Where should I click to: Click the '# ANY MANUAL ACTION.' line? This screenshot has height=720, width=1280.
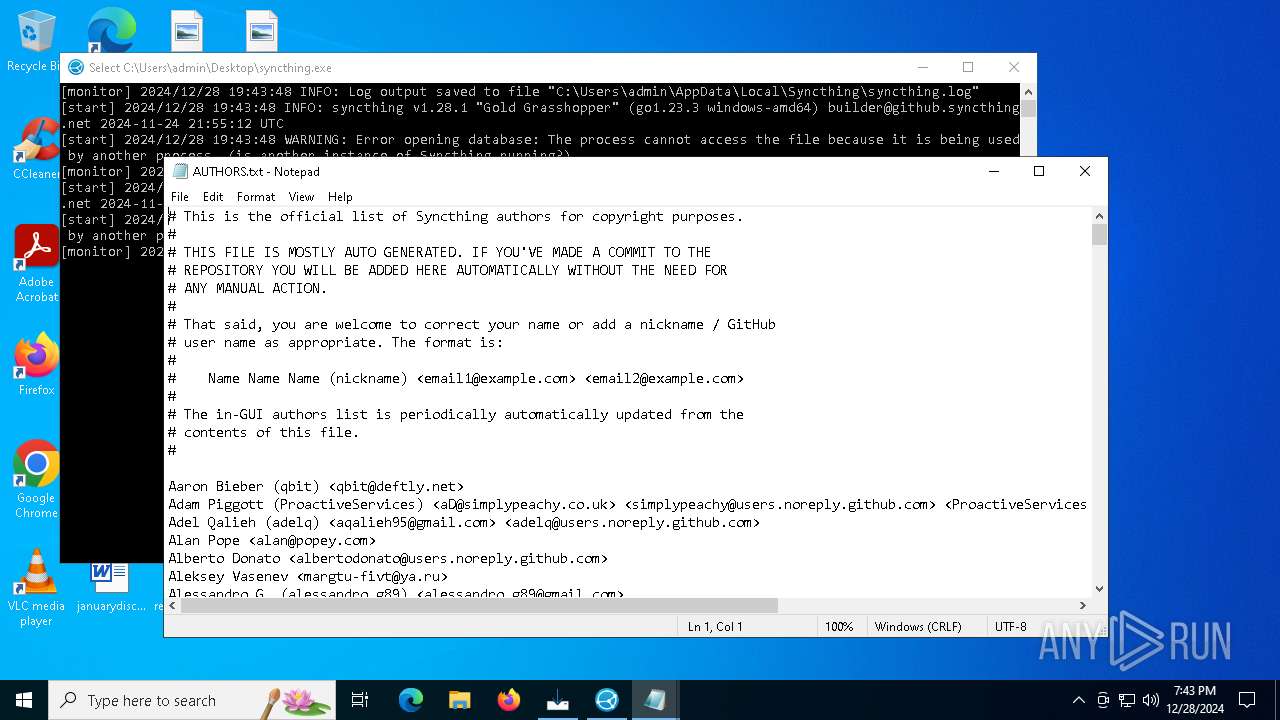pos(248,288)
